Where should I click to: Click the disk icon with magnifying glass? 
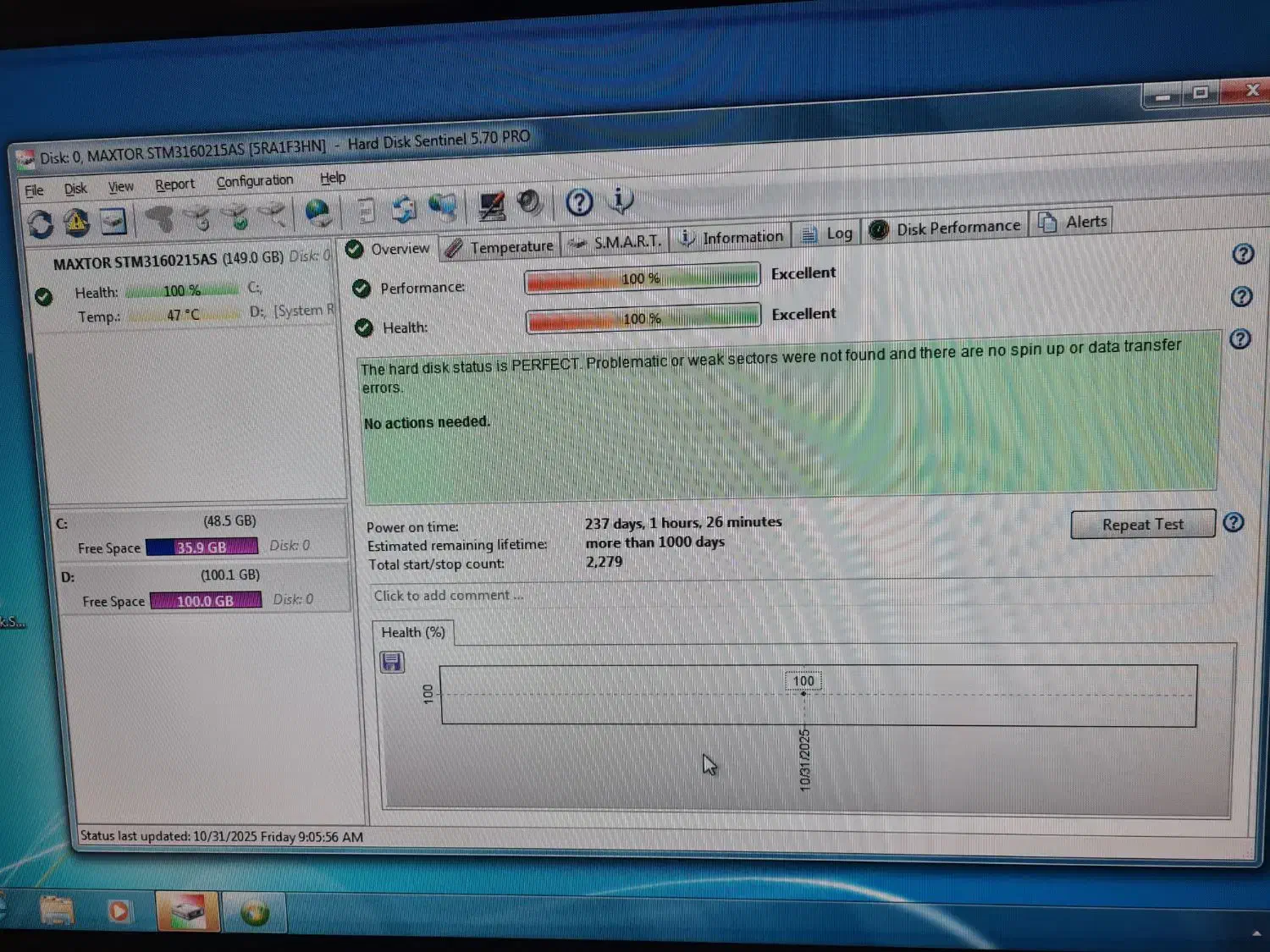(x=271, y=215)
